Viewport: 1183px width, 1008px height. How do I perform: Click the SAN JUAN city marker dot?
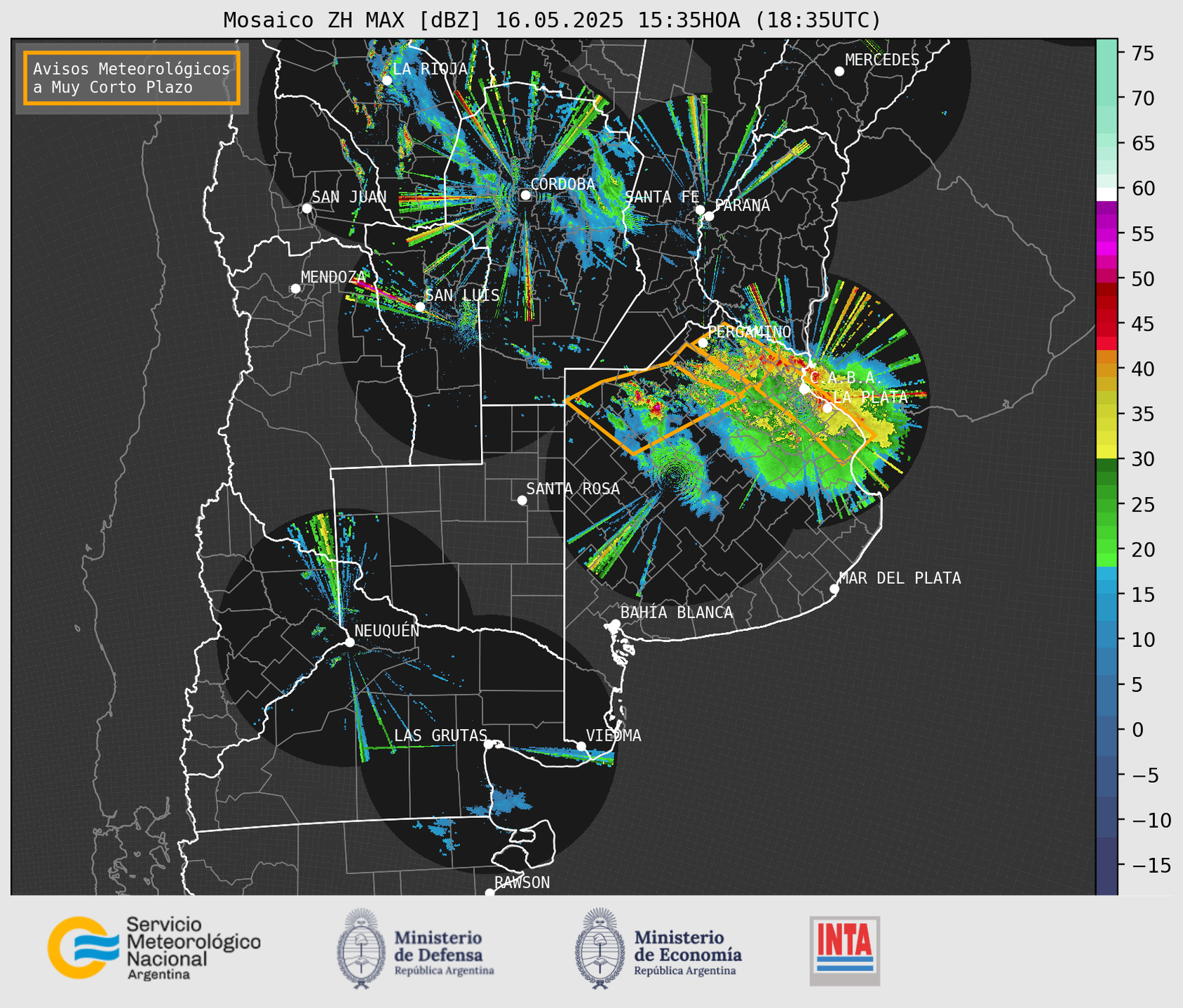tap(306, 208)
